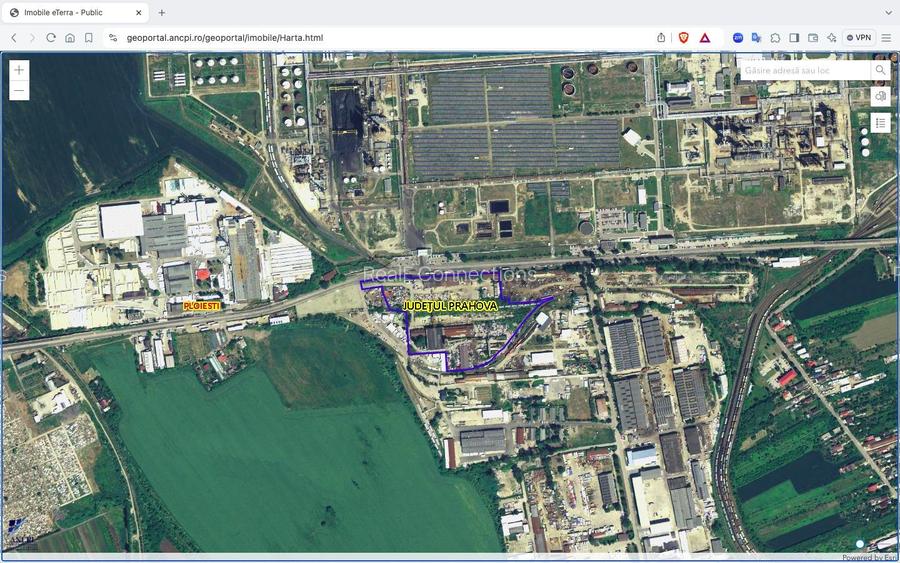Open Brave Wallet icon
Image resolution: width=900 pixels, height=563 pixels.
pyautogui.click(x=813, y=38)
